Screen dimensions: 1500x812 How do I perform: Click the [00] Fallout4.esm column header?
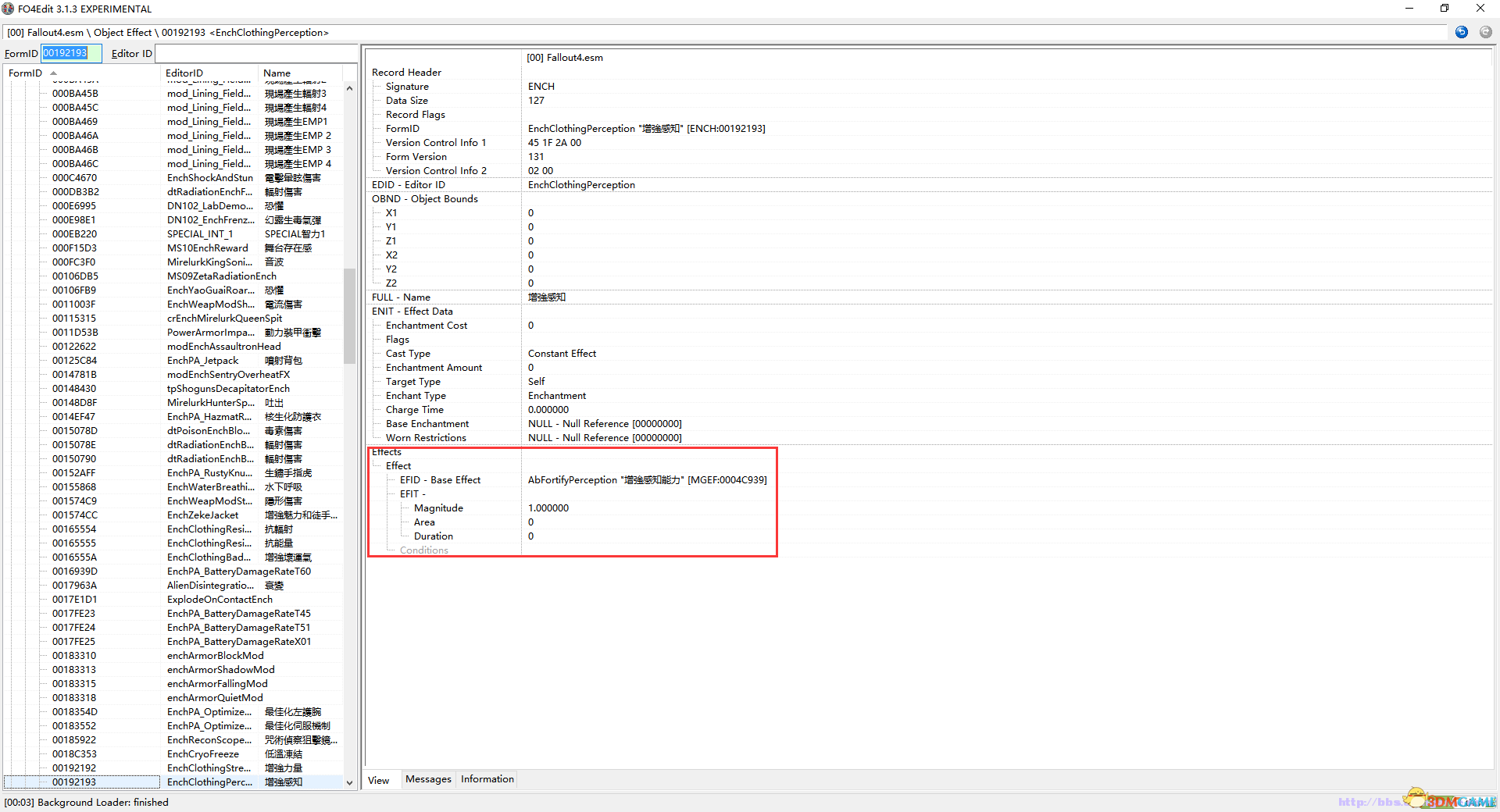tap(565, 58)
